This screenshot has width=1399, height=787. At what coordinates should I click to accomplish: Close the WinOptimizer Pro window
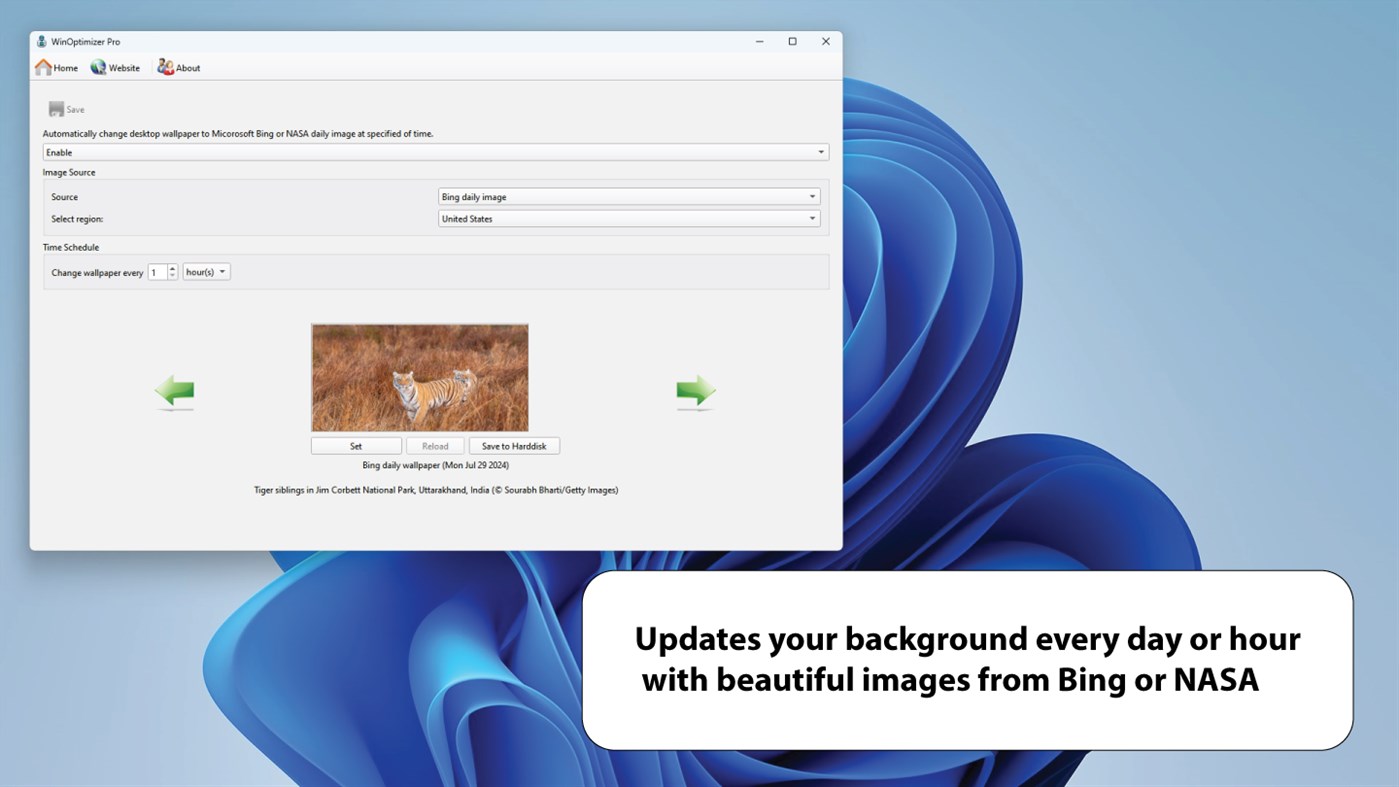point(825,41)
